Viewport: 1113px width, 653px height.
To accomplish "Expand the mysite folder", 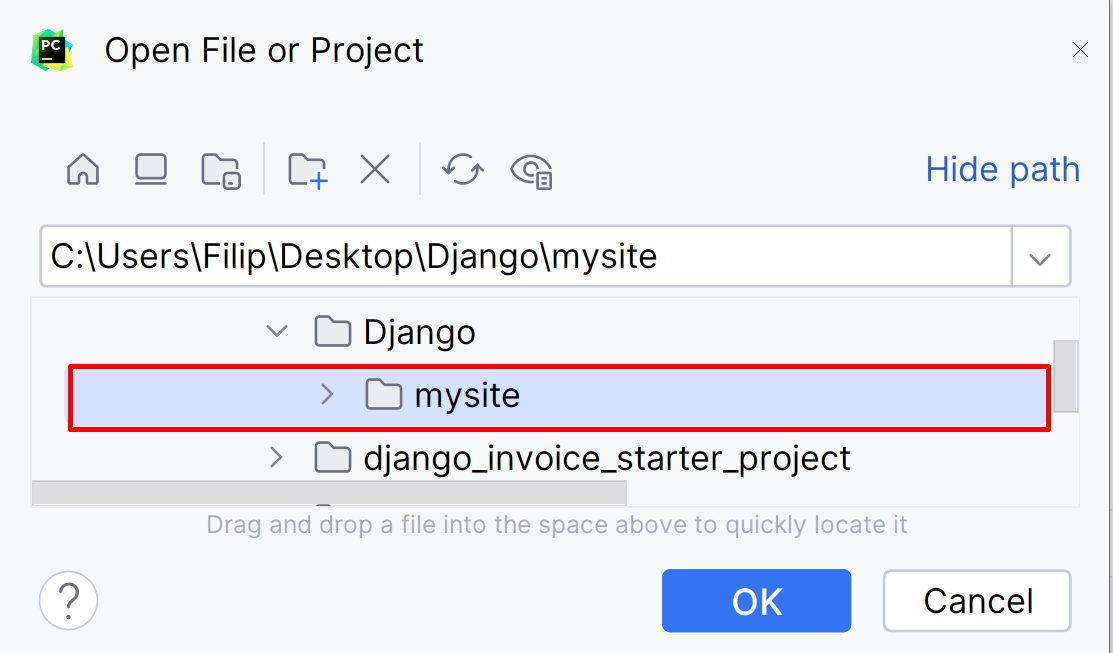I will [327, 395].
